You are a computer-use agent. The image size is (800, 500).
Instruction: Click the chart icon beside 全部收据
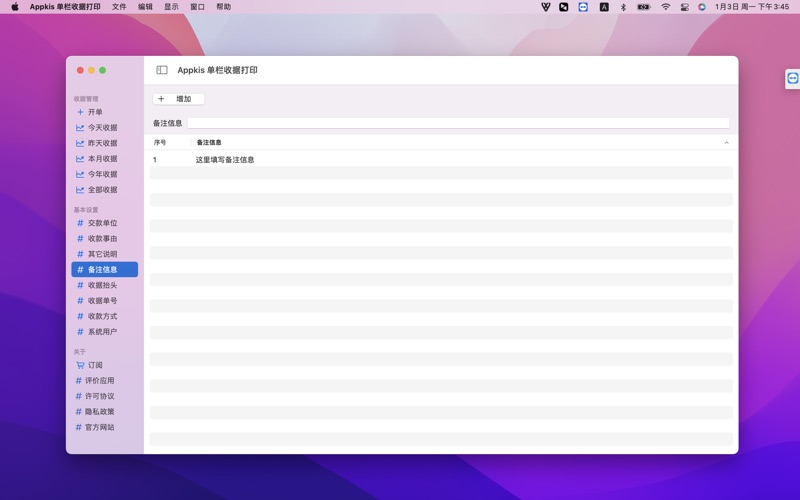80,190
